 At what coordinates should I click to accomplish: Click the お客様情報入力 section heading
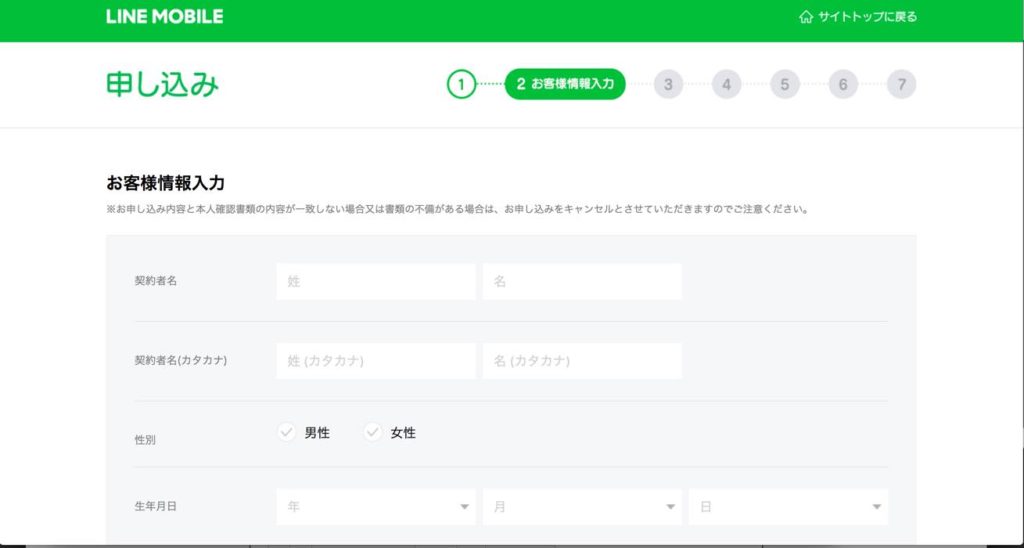[x=165, y=183]
